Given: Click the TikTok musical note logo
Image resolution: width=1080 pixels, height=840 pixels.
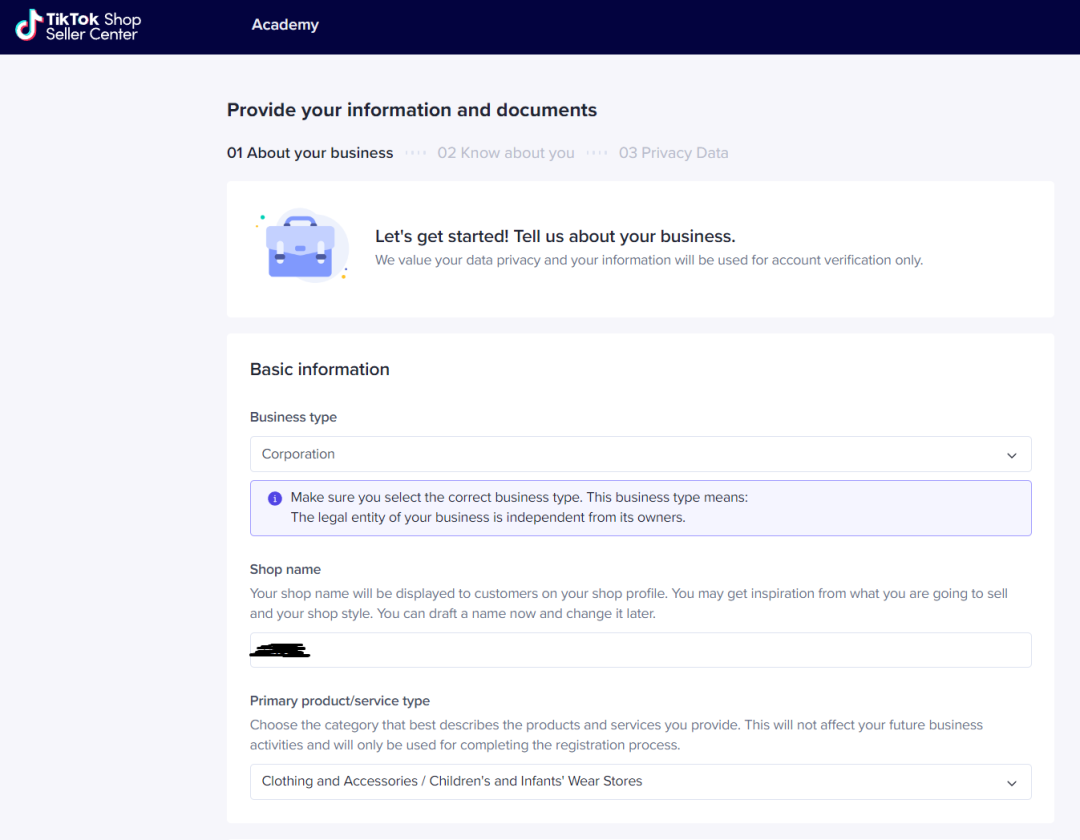Looking at the screenshot, I should 28,25.
